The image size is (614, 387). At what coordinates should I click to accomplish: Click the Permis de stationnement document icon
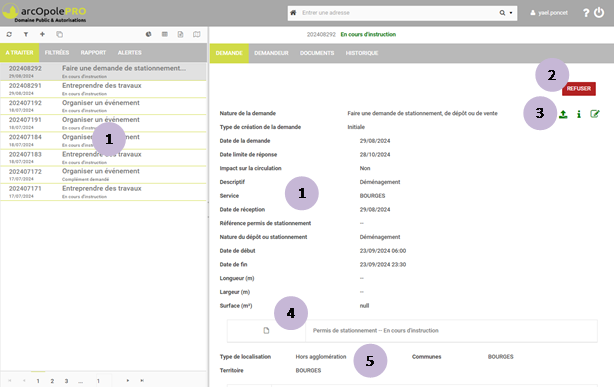coord(266,331)
